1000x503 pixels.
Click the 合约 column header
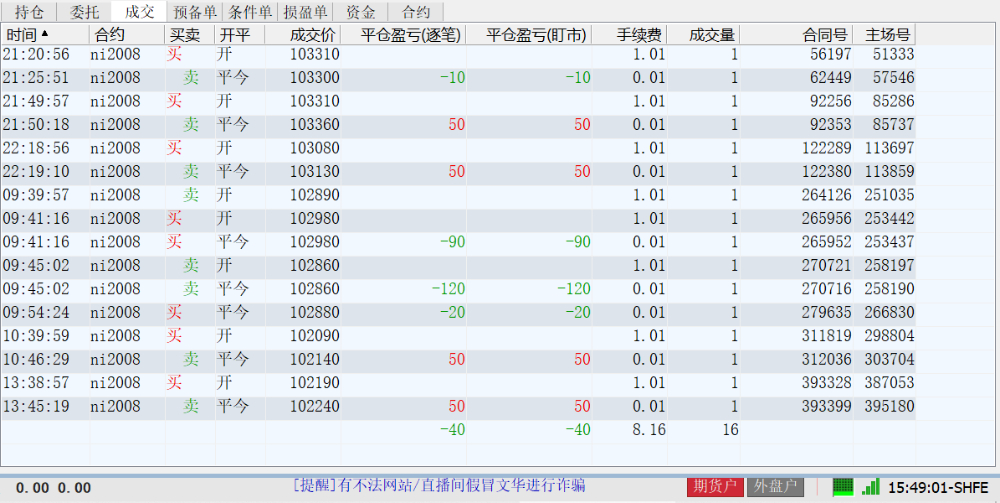127,34
